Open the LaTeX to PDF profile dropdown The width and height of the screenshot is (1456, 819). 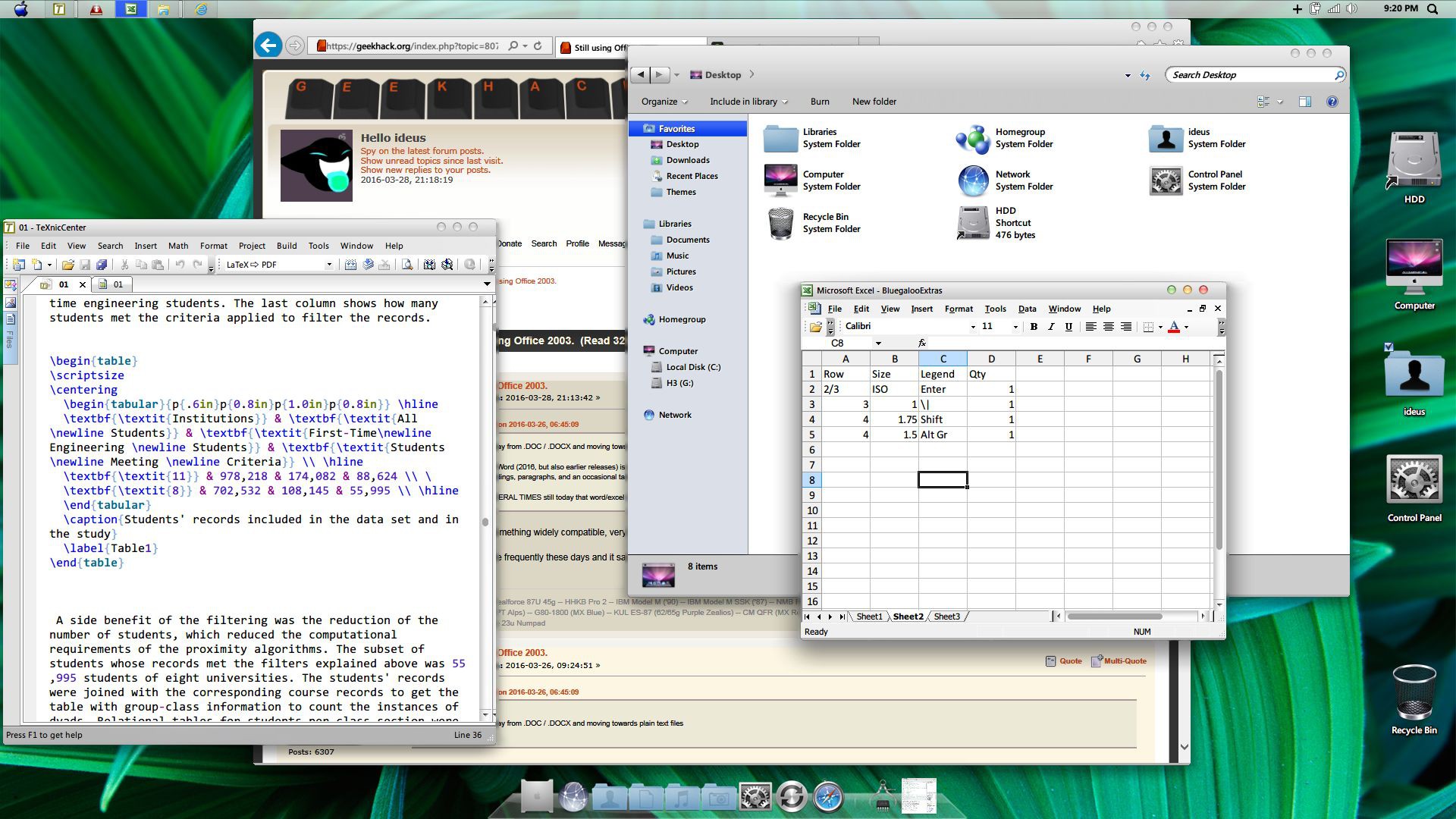point(328,265)
